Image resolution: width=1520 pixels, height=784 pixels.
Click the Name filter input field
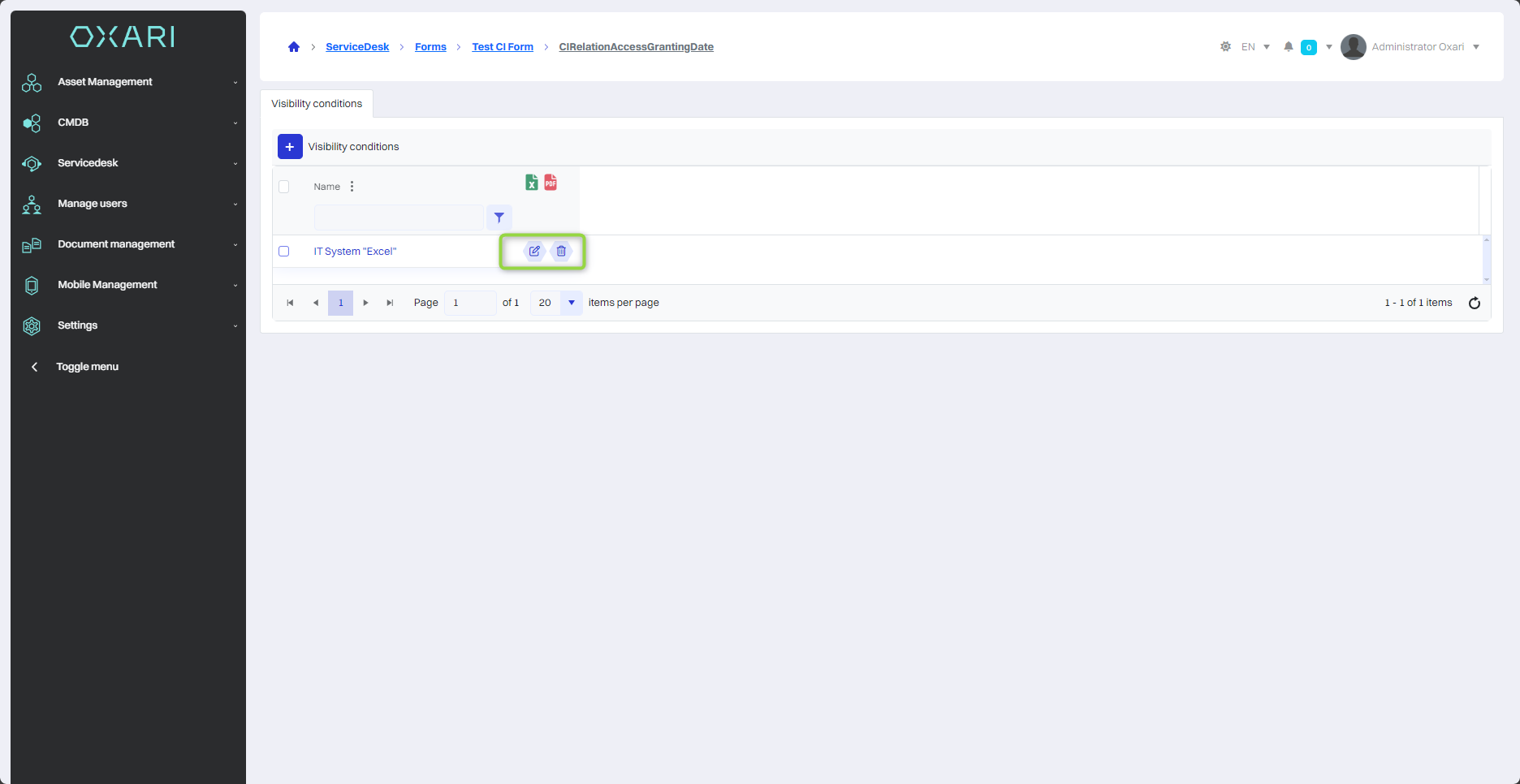pos(399,218)
